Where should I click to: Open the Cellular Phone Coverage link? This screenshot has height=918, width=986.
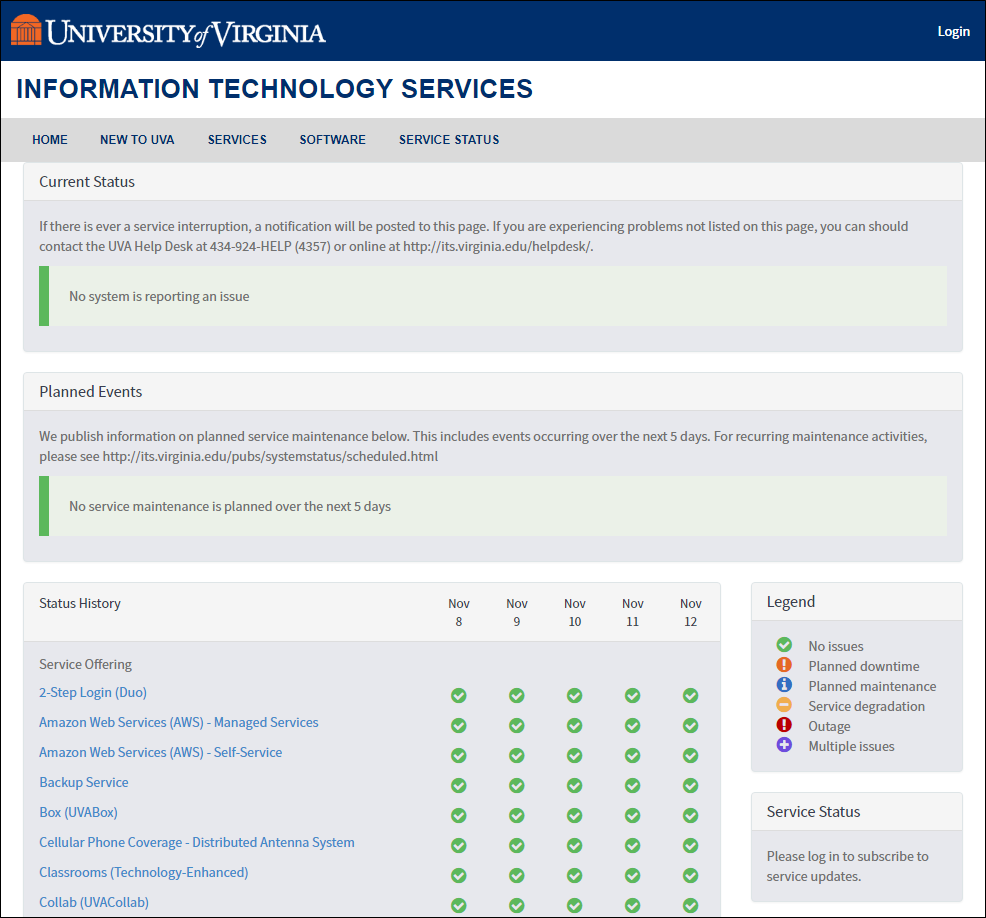point(197,842)
